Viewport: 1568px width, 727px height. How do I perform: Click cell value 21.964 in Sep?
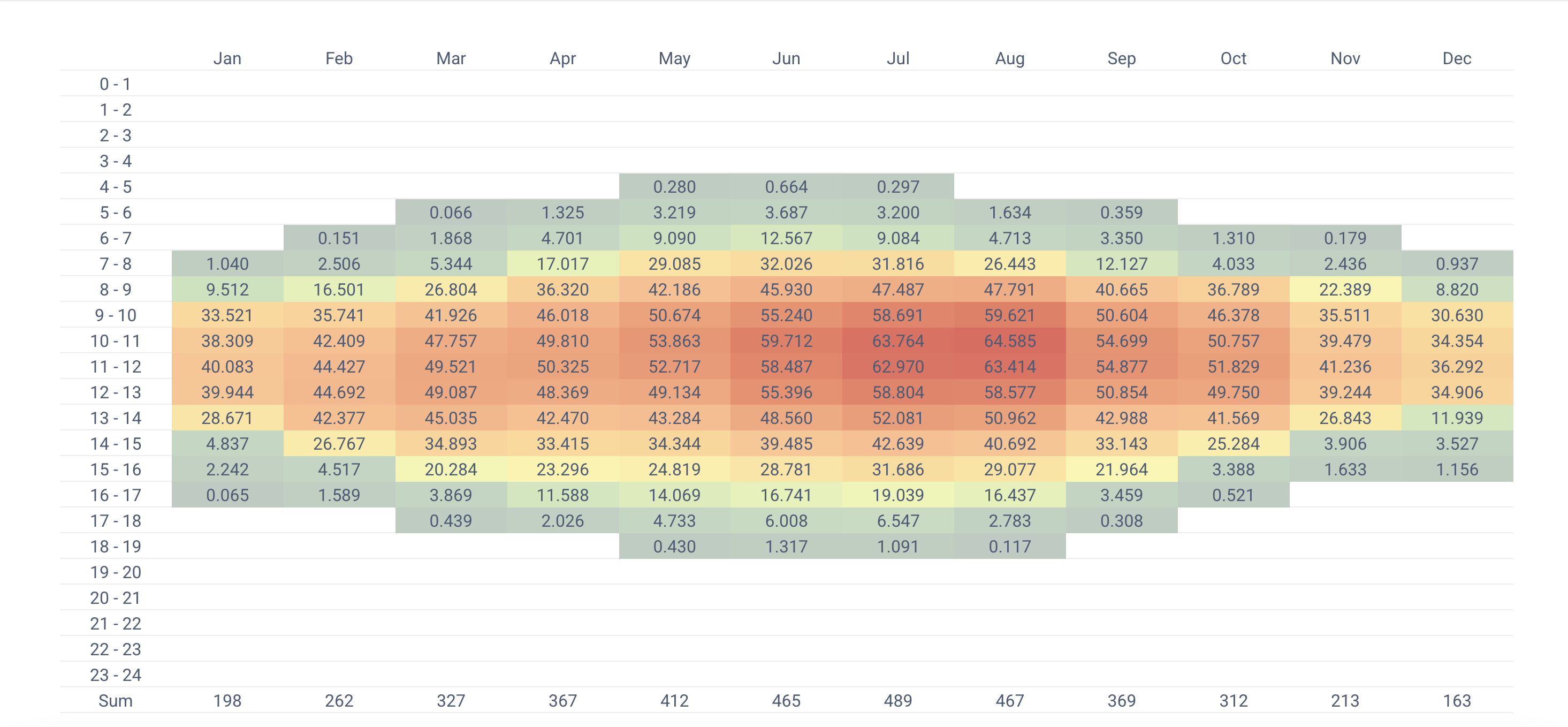point(1122,469)
